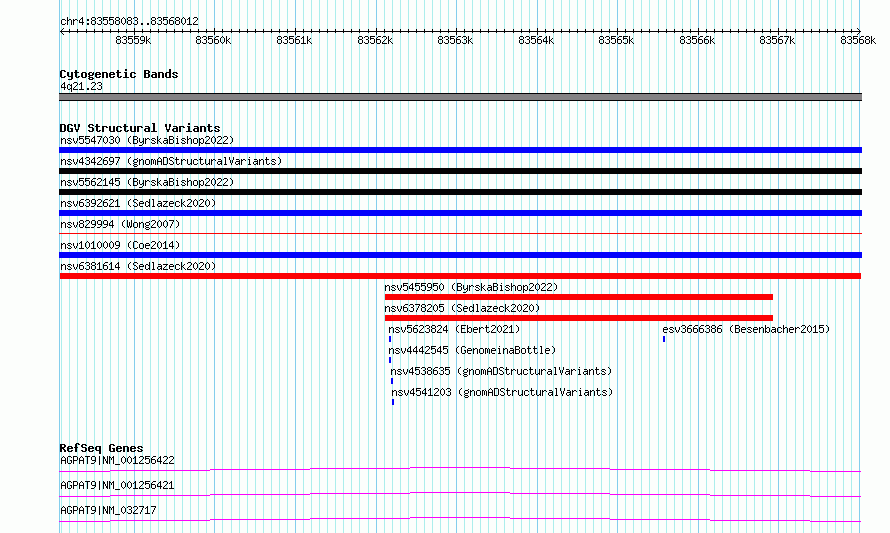This screenshot has height=533, width=890.
Task: Click the nsv6378205 (Sedlazeck2020) label
Action: (x=462, y=308)
